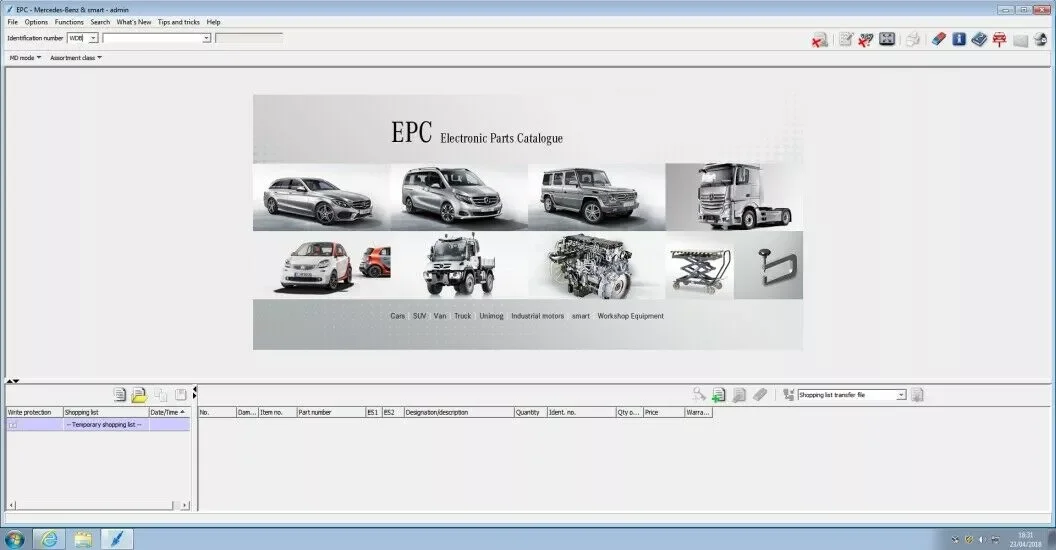Select the Temporary shopping list row

click(98, 425)
